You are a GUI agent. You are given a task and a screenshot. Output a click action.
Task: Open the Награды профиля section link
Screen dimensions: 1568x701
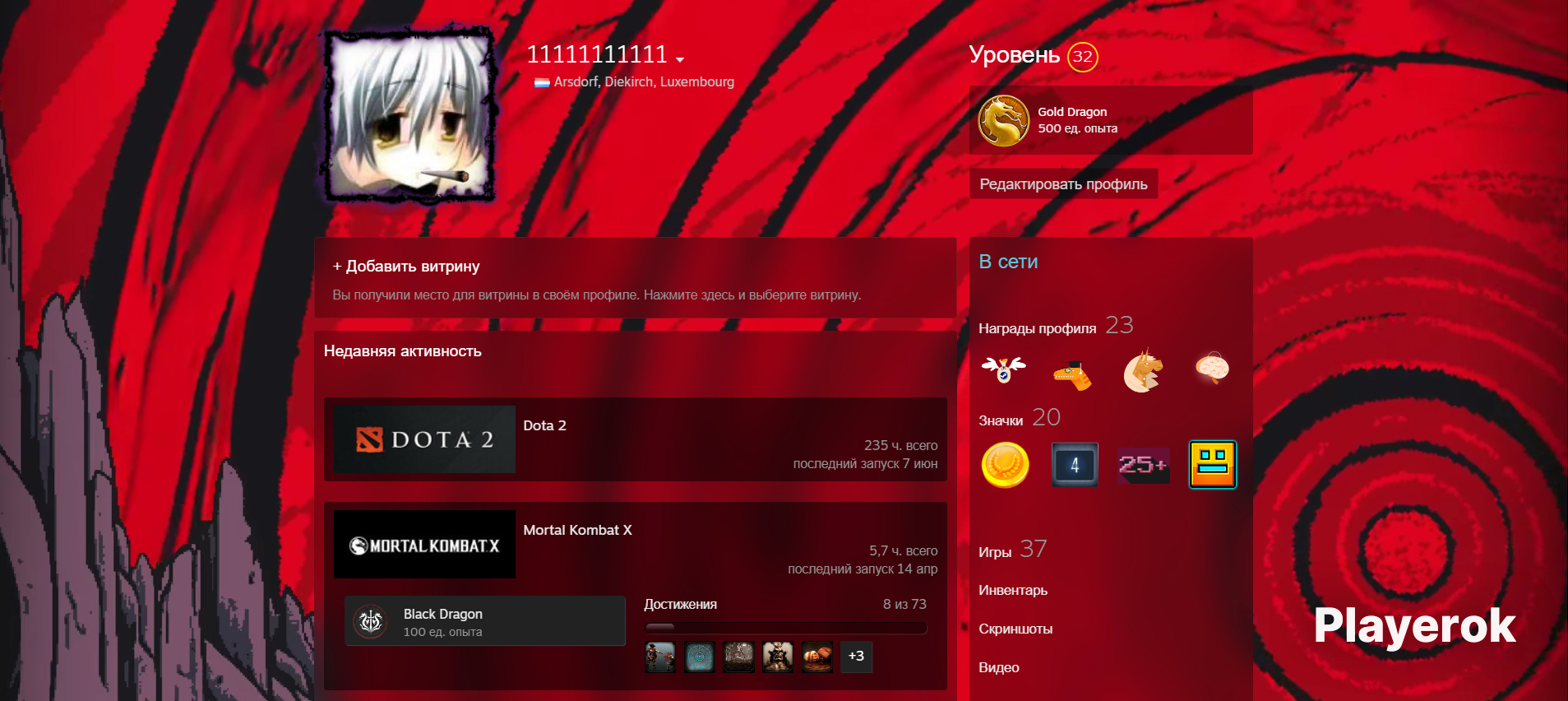(1037, 328)
